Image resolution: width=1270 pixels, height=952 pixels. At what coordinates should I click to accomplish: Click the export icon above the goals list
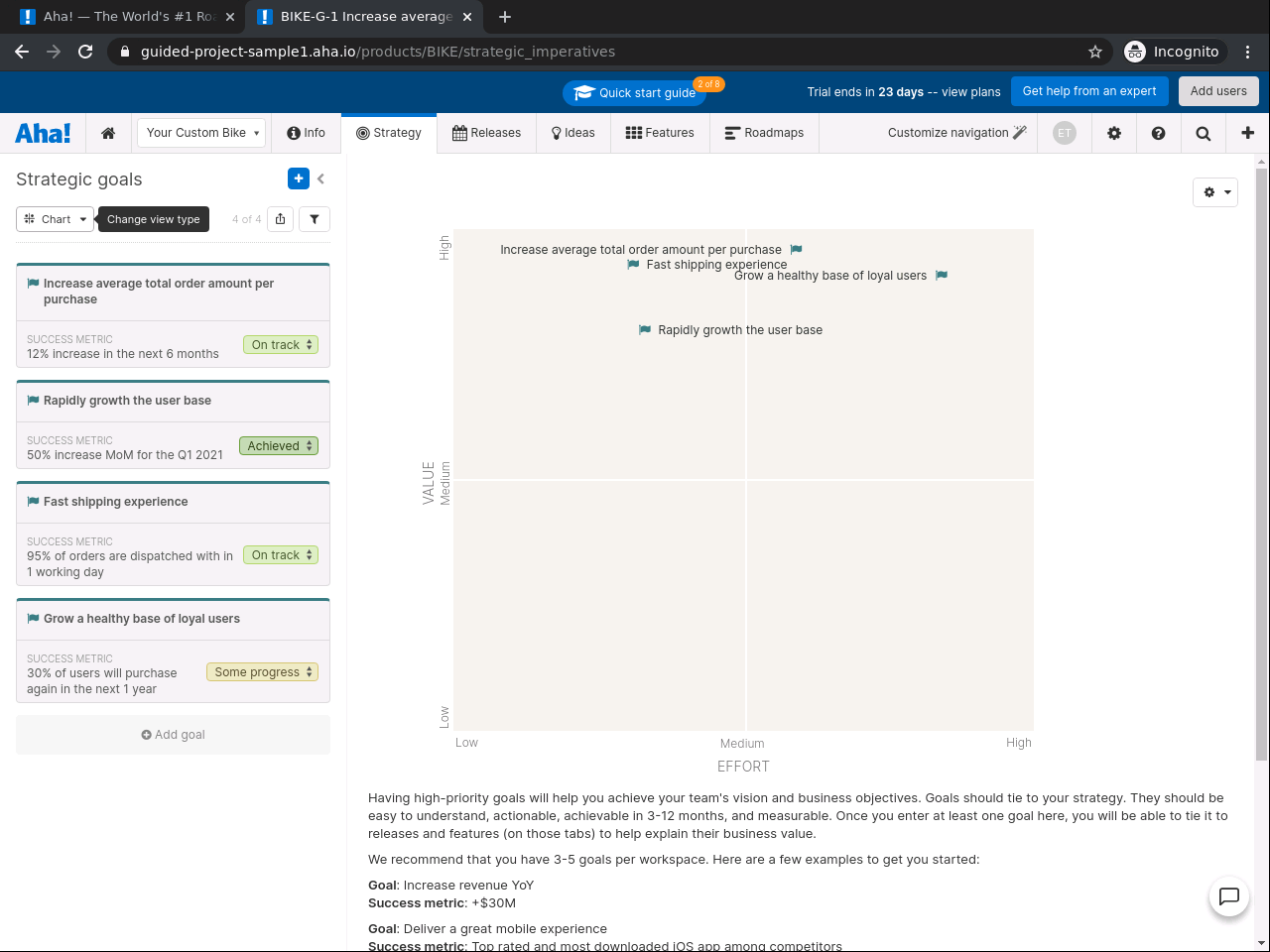280,219
